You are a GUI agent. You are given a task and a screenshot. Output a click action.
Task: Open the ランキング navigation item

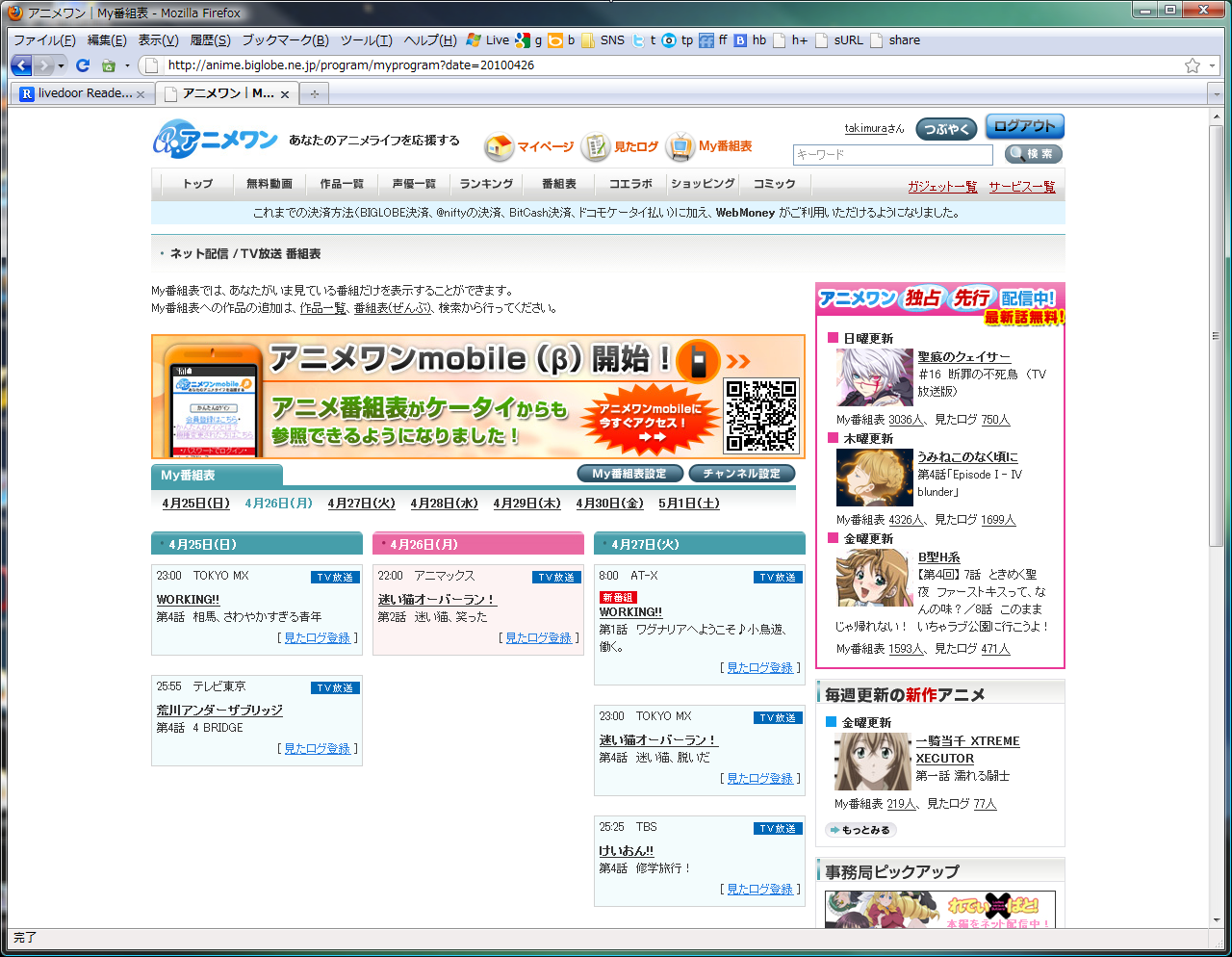486,184
